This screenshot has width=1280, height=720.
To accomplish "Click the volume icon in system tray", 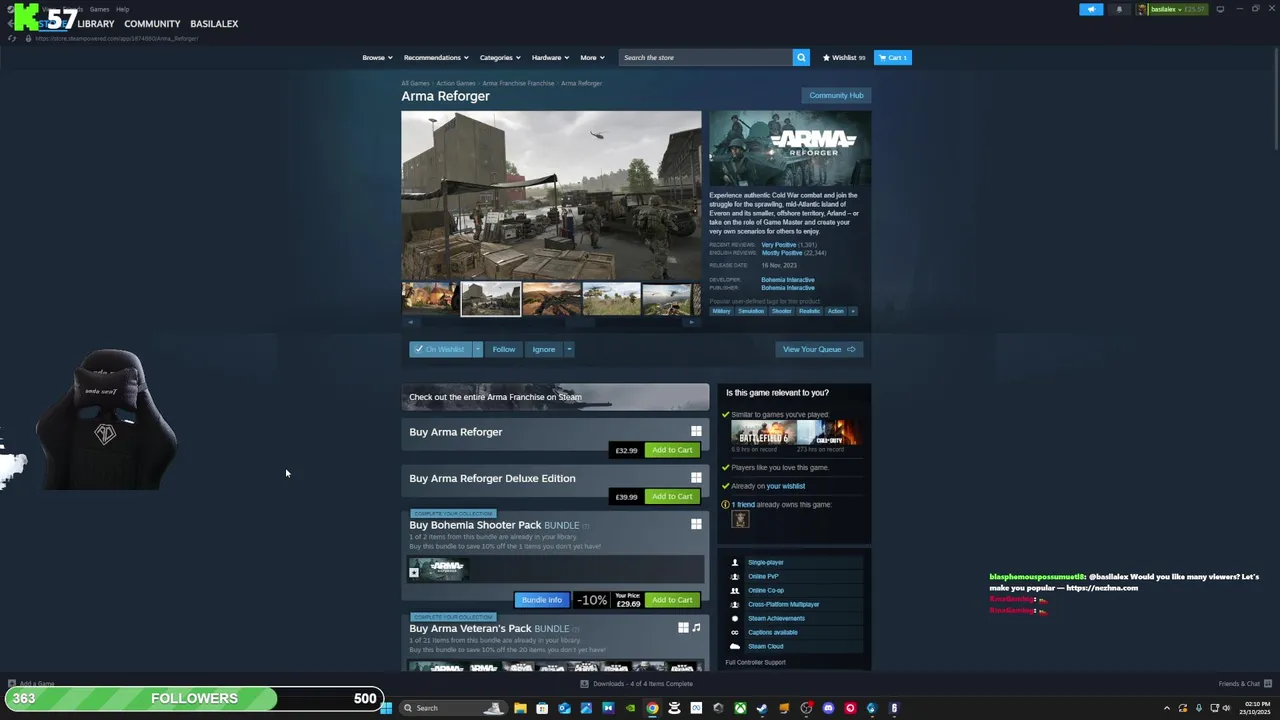I will click(x=1227, y=708).
